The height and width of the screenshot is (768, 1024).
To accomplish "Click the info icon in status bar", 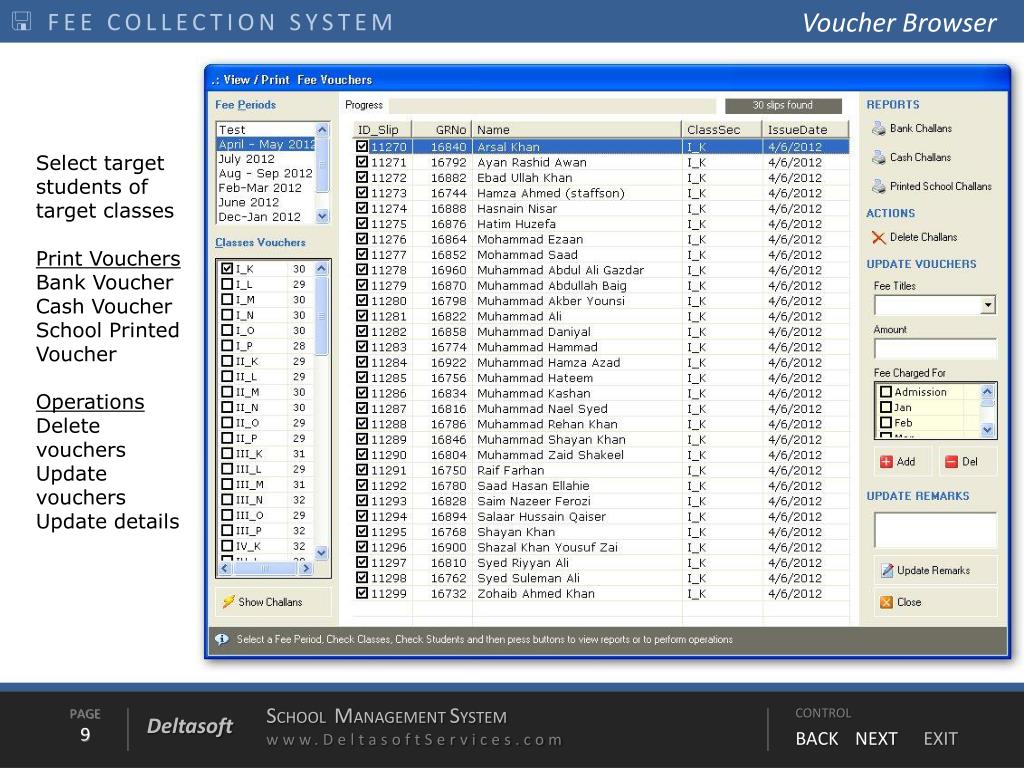I will 221,639.
